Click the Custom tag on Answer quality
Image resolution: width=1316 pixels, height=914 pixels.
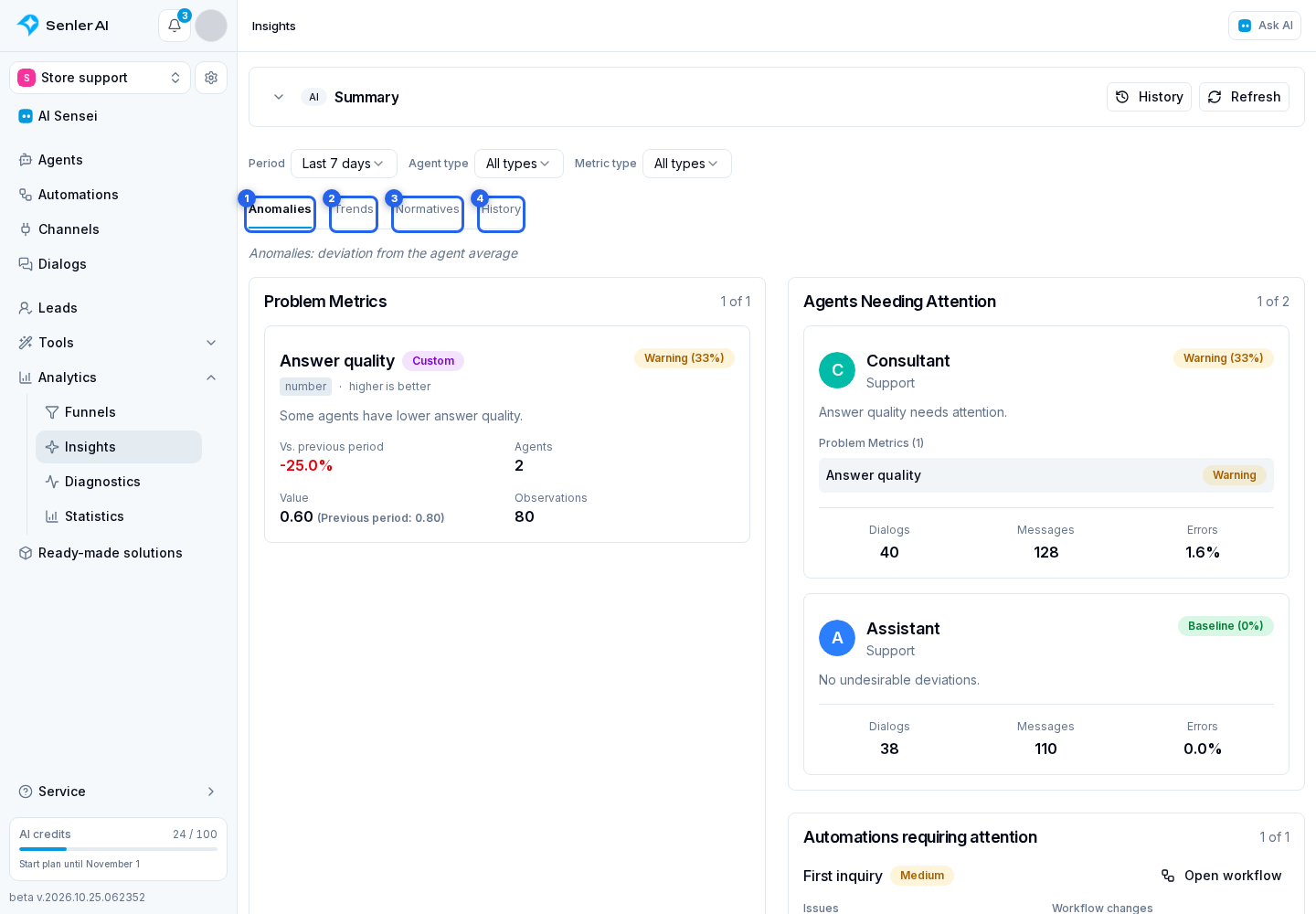(x=433, y=361)
